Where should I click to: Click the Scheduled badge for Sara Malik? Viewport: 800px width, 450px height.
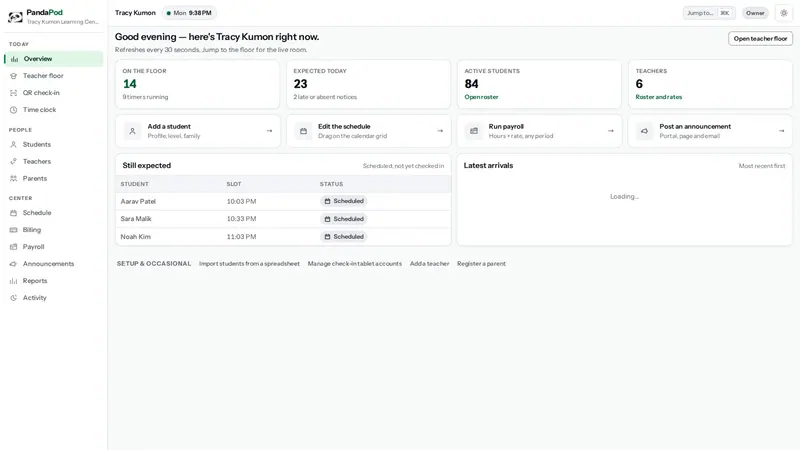click(344, 219)
